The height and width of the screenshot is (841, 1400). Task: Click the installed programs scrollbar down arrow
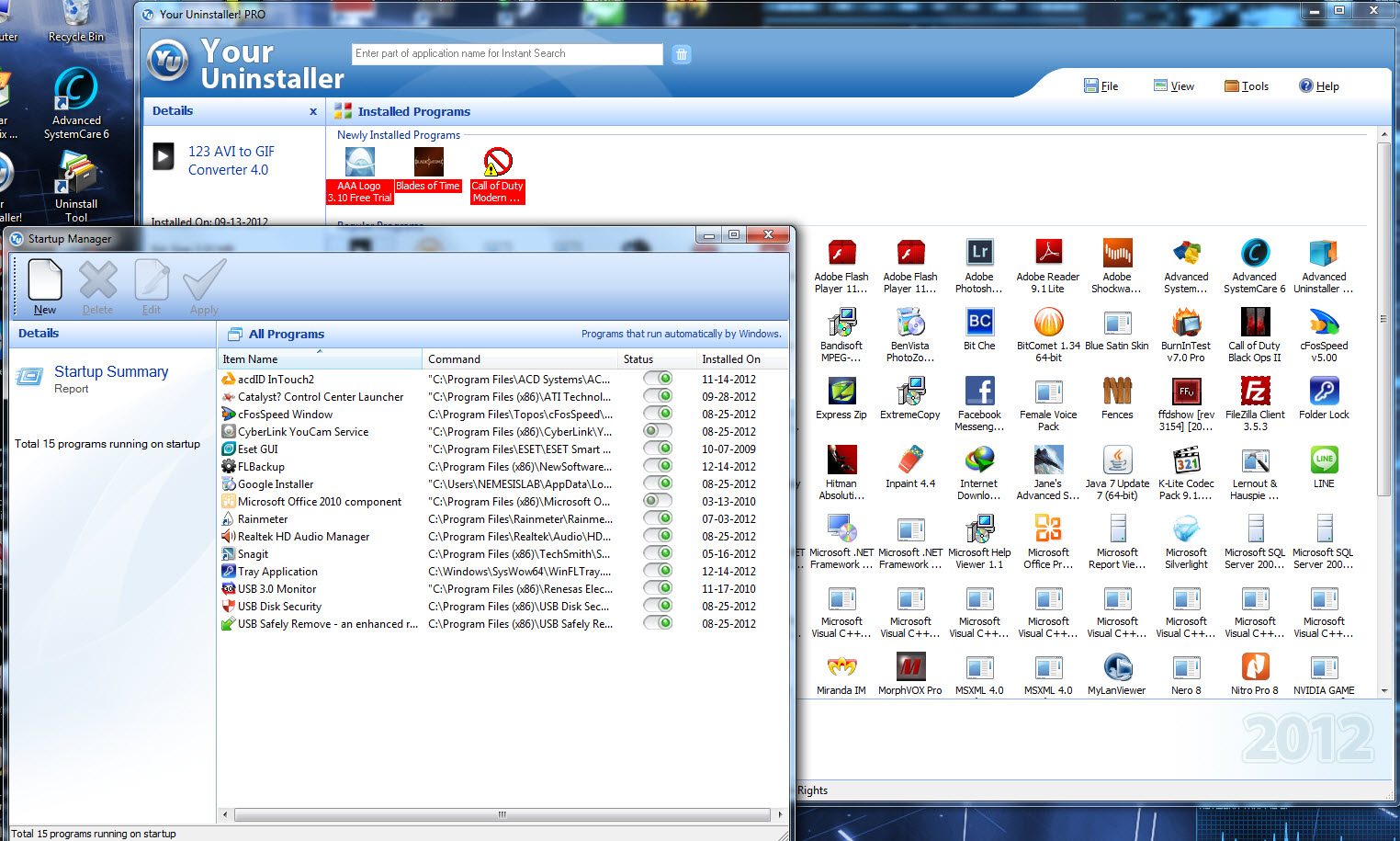1384,689
